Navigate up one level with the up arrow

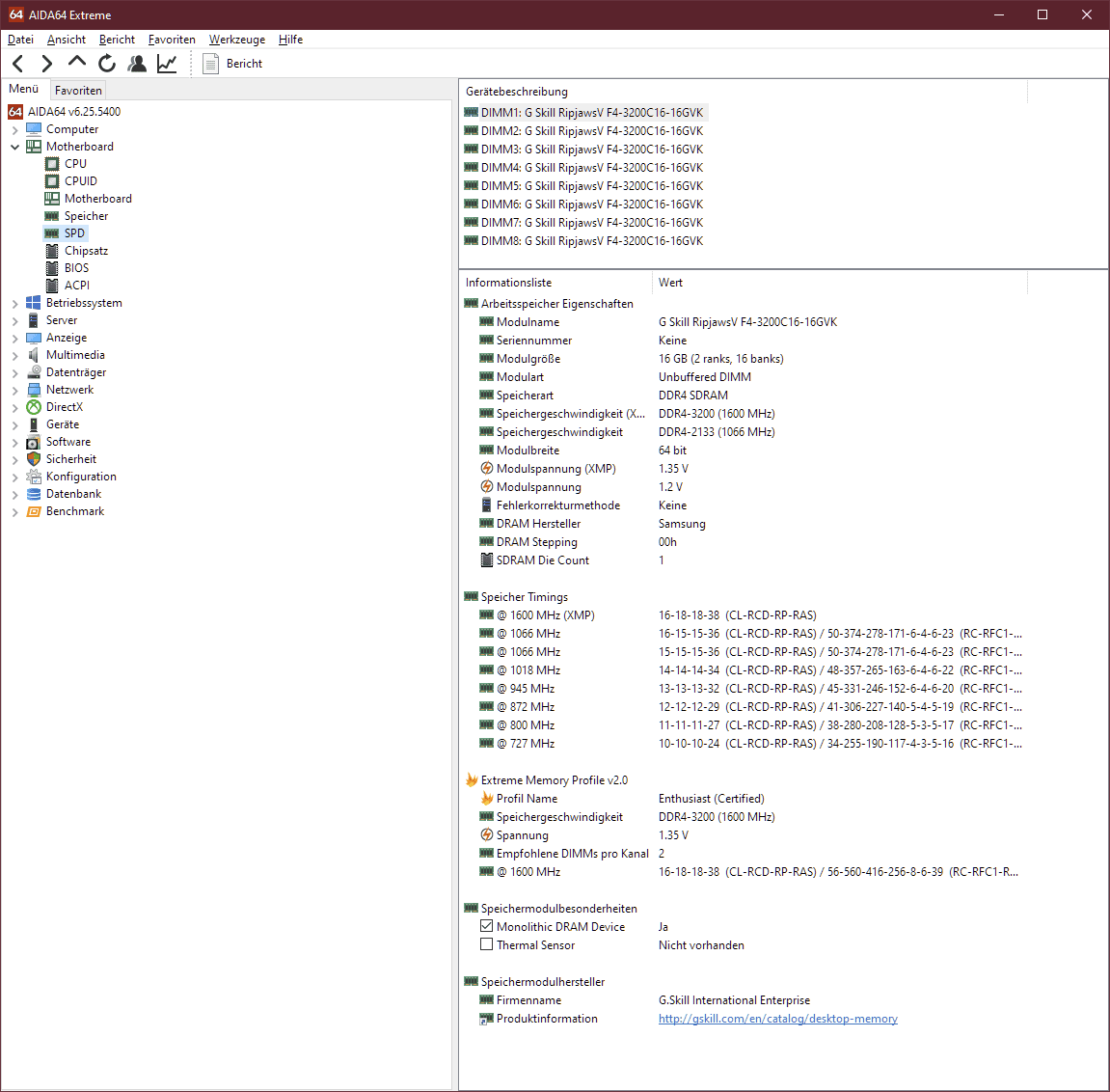[76, 63]
